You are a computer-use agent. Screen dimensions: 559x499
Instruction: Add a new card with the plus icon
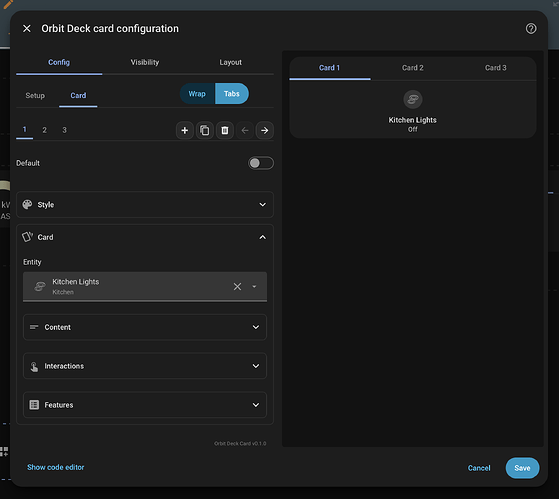(185, 130)
